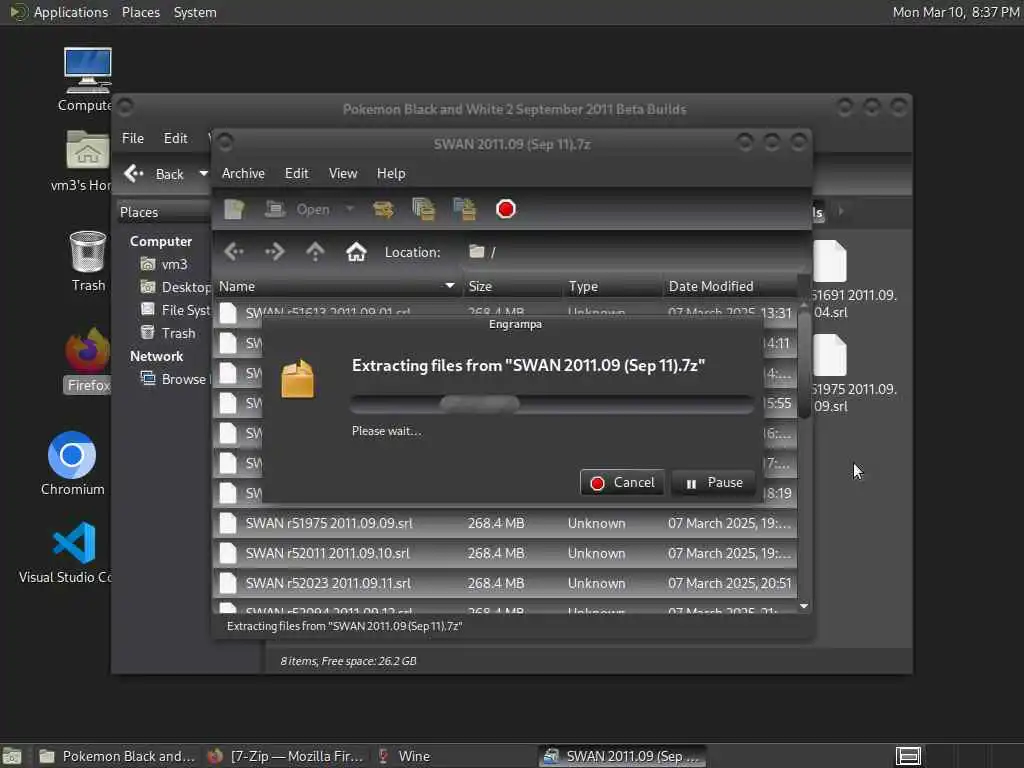Click the extract archive toolbar icon
This screenshot has height=768, width=1024.
383,210
